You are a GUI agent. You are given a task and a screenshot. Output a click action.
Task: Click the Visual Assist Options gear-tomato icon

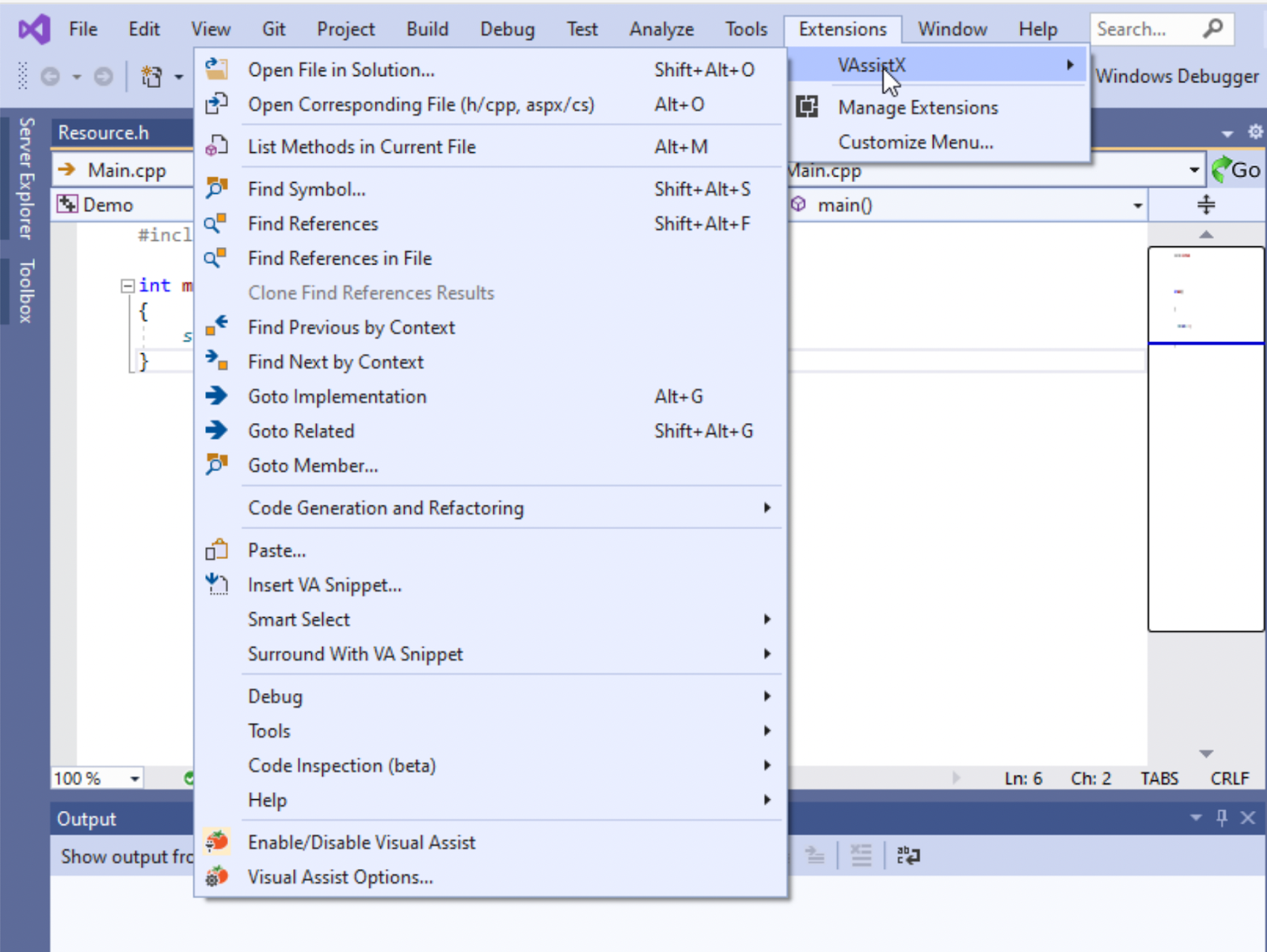pos(216,877)
